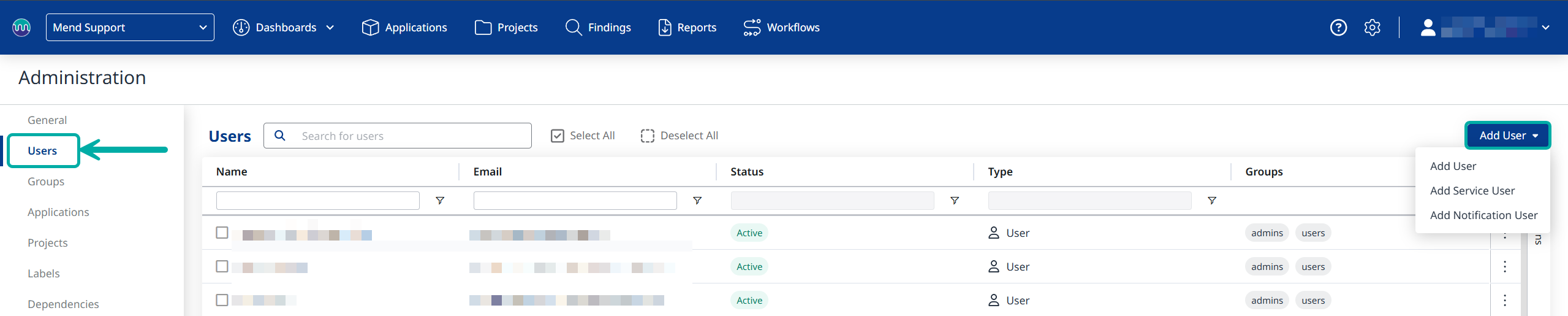
Task: Expand the Dashboards menu
Action: 284,28
